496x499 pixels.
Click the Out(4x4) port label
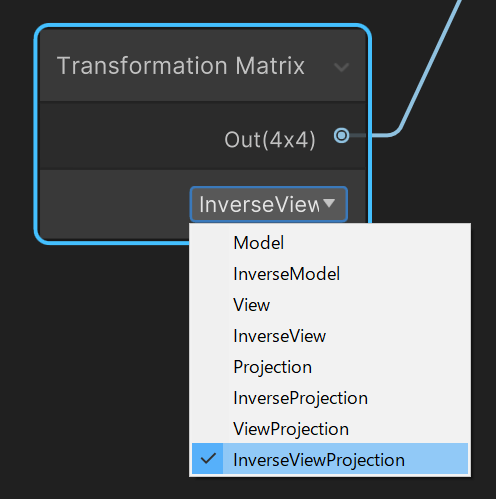pos(270,140)
